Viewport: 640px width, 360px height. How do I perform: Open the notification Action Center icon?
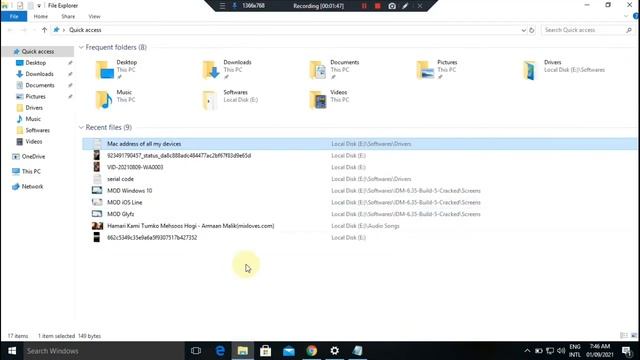[627, 351]
